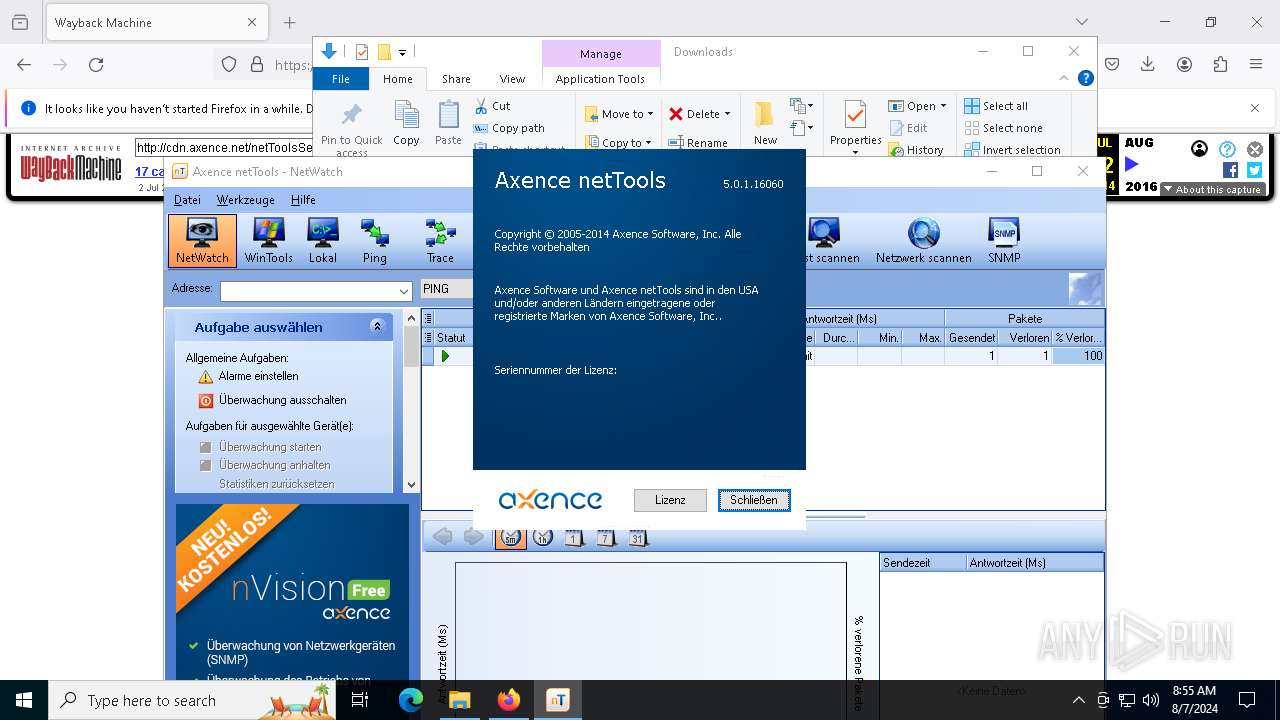The image size is (1280, 720).
Task: Open the Lokal tool
Action: [x=322, y=241]
